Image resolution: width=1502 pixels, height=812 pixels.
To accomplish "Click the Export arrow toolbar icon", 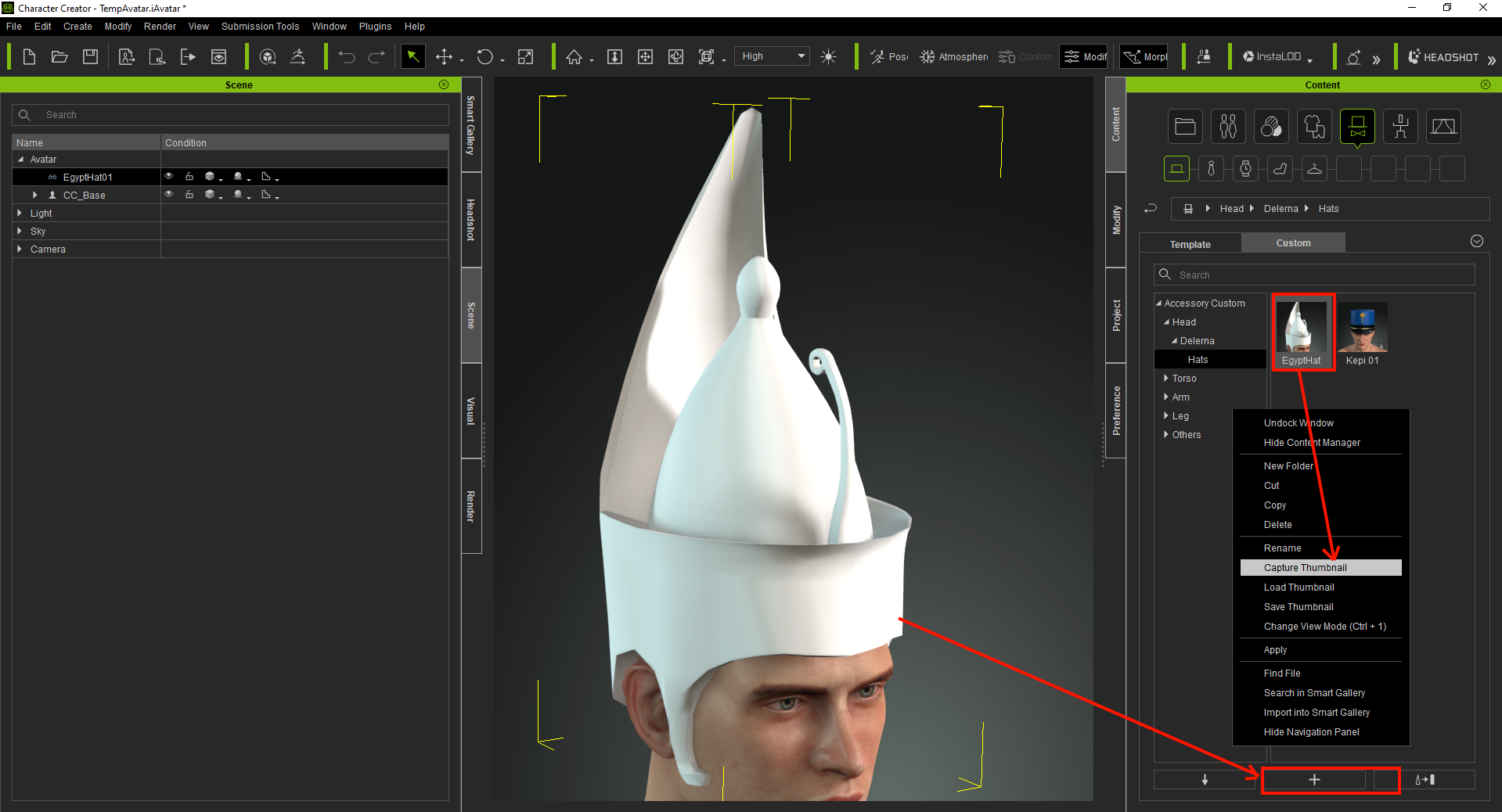I will 188,57.
